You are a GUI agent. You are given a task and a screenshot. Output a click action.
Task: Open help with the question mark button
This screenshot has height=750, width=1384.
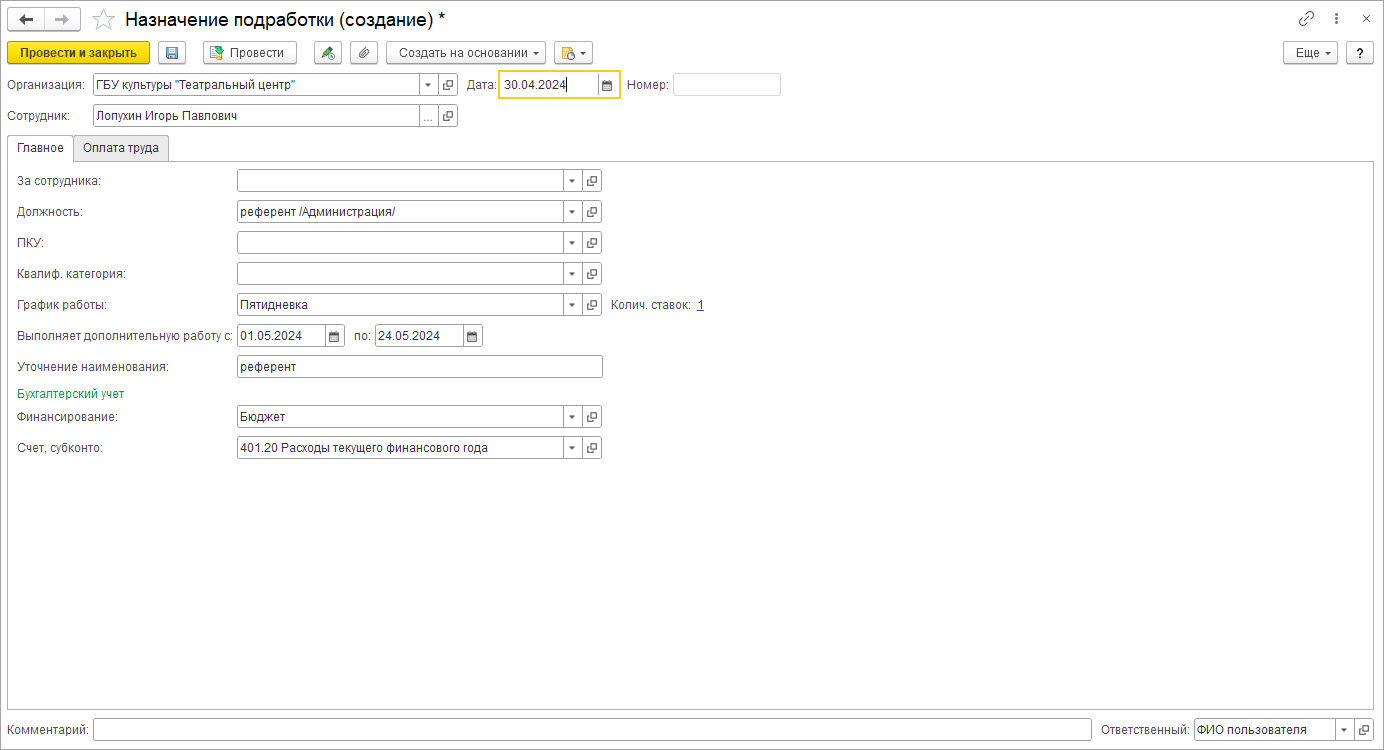click(x=1360, y=53)
